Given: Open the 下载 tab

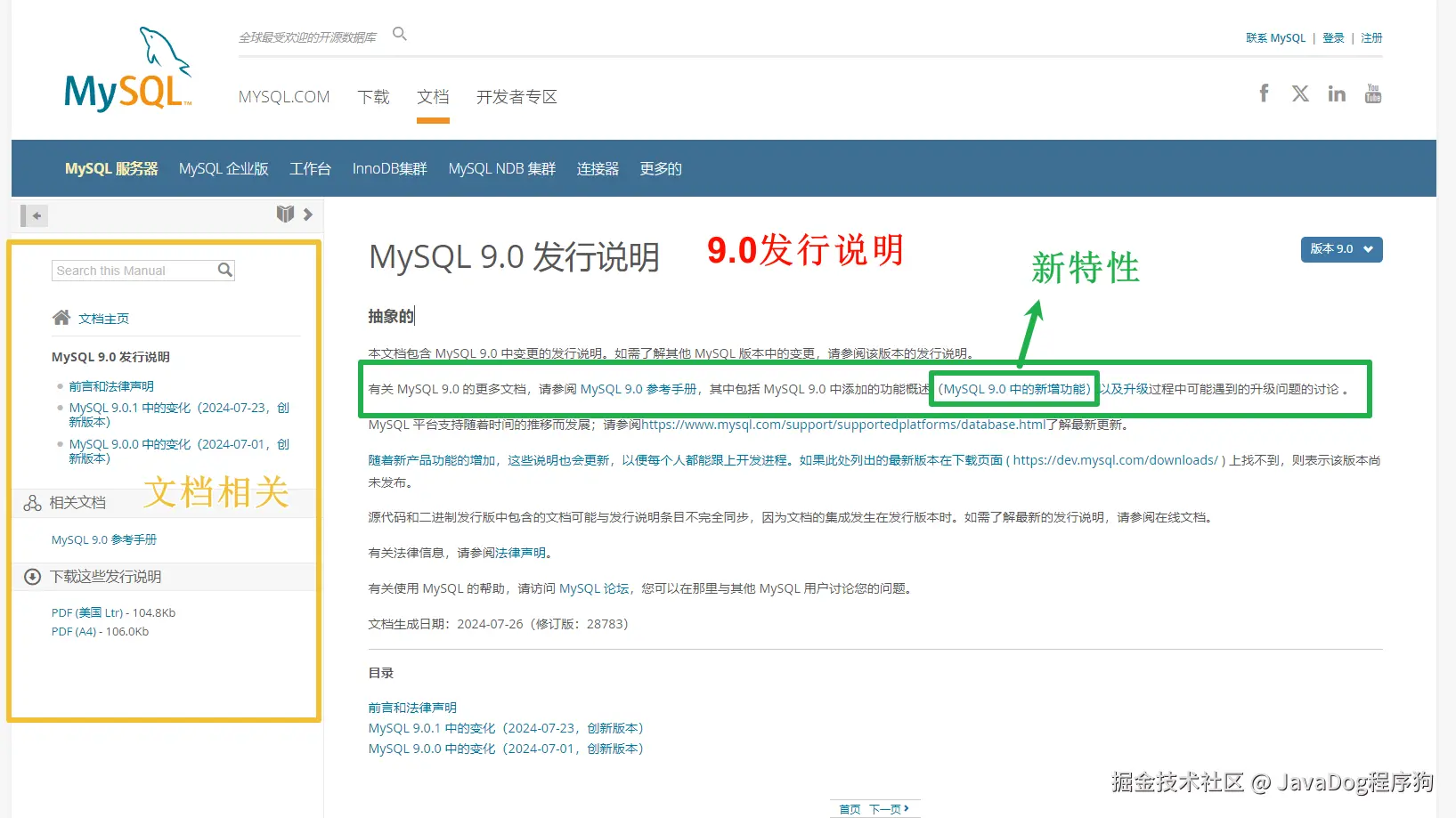Looking at the screenshot, I should point(374,97).
